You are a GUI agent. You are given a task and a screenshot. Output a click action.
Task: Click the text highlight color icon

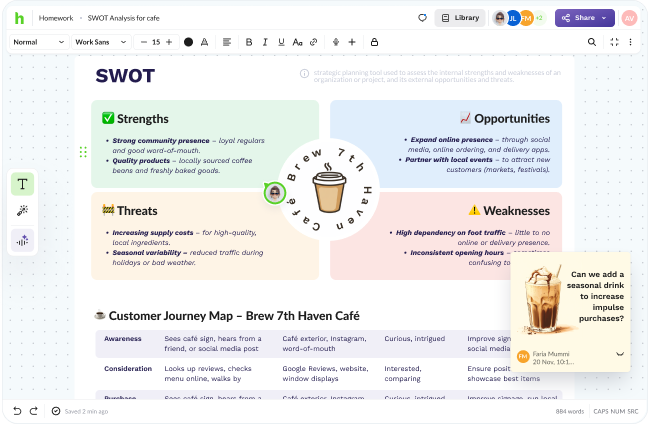pyautogui.click(x=204, y=42)
